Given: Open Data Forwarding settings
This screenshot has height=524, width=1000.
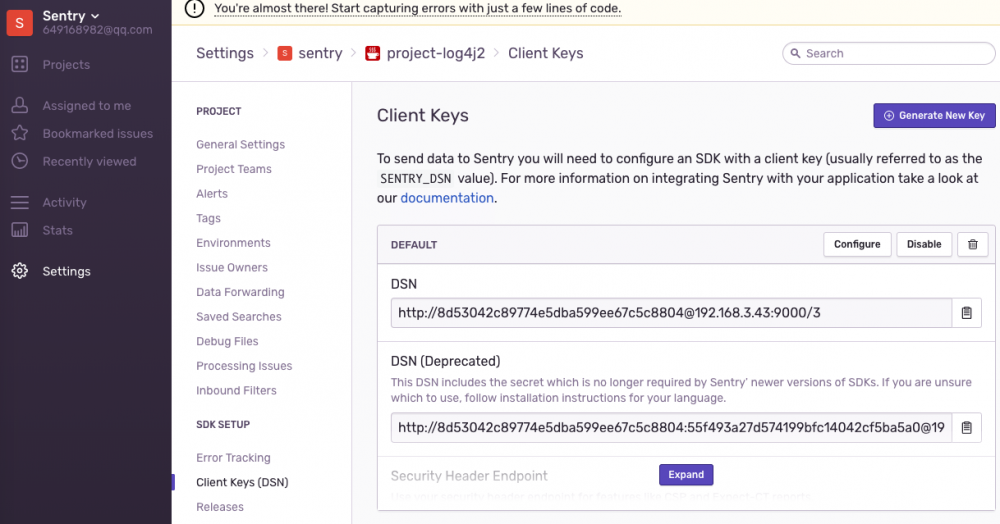Looking at the screenshot, I should pos(240,293).
